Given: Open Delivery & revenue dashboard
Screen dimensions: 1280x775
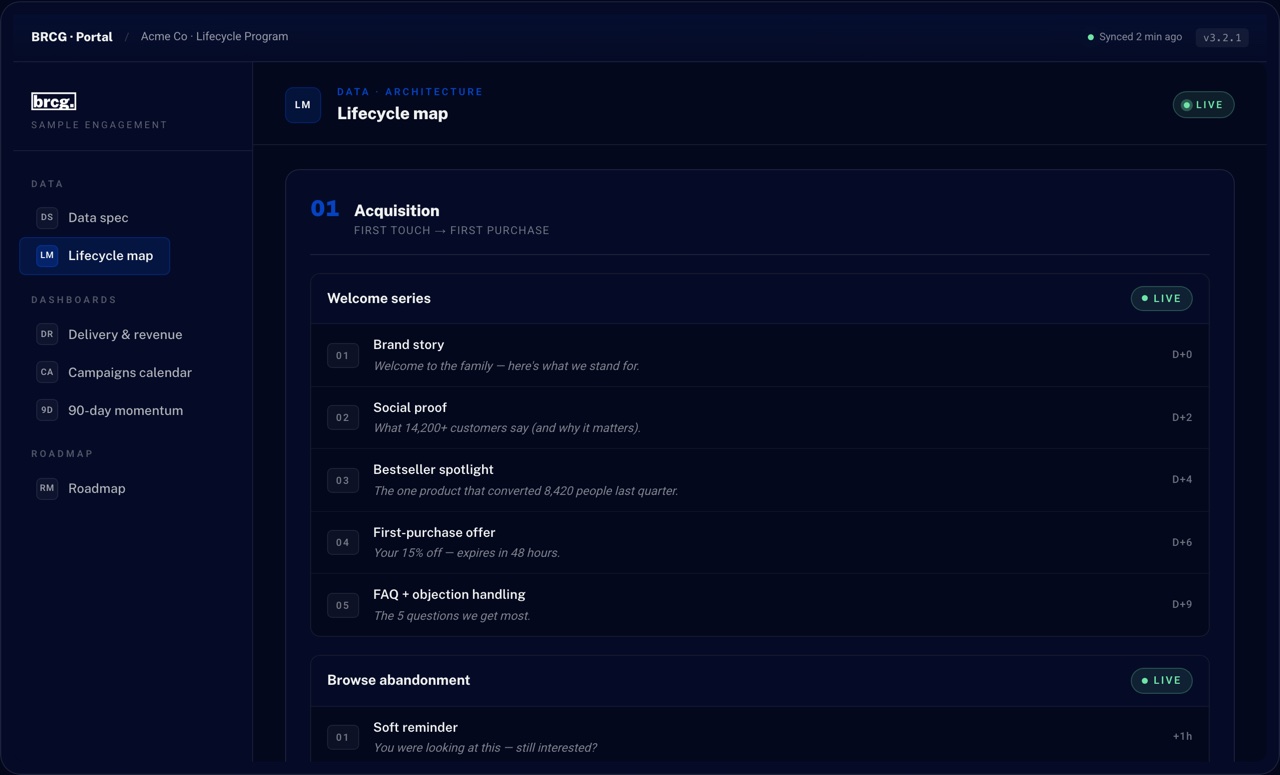Looking at the screenshot, I should pos(109,334).
